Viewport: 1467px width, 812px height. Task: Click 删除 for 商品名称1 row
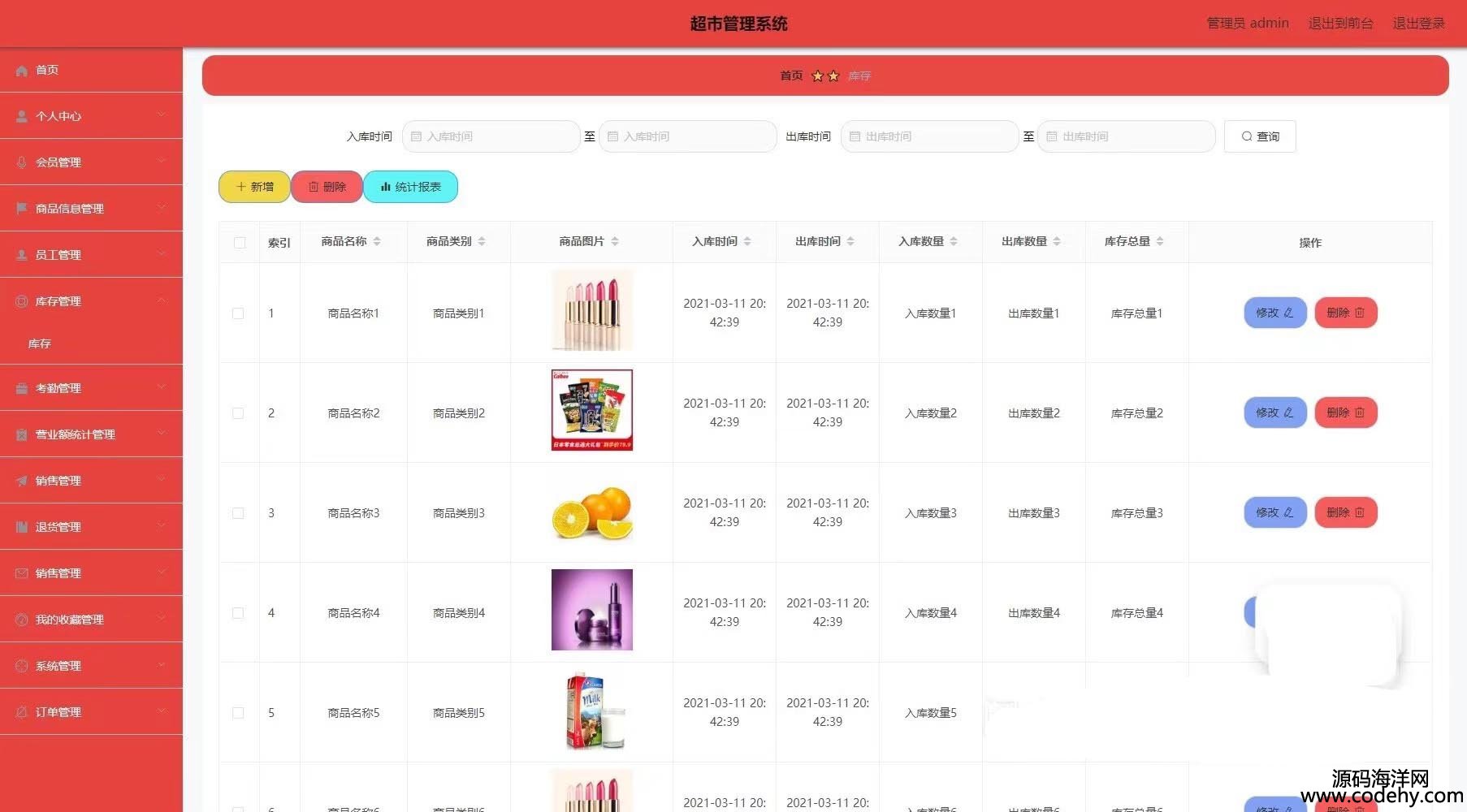coord(1346,313)
